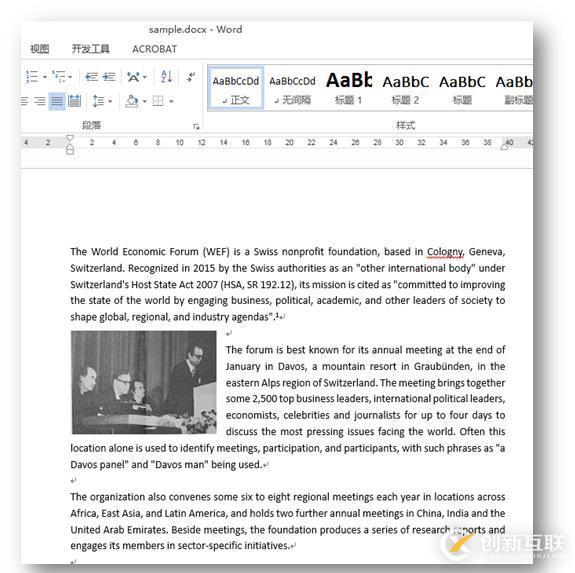Image resolution: width=575 pixels, height=573 pixels.
Task: Toggle justify alignment on
Action: pos(57,101)
